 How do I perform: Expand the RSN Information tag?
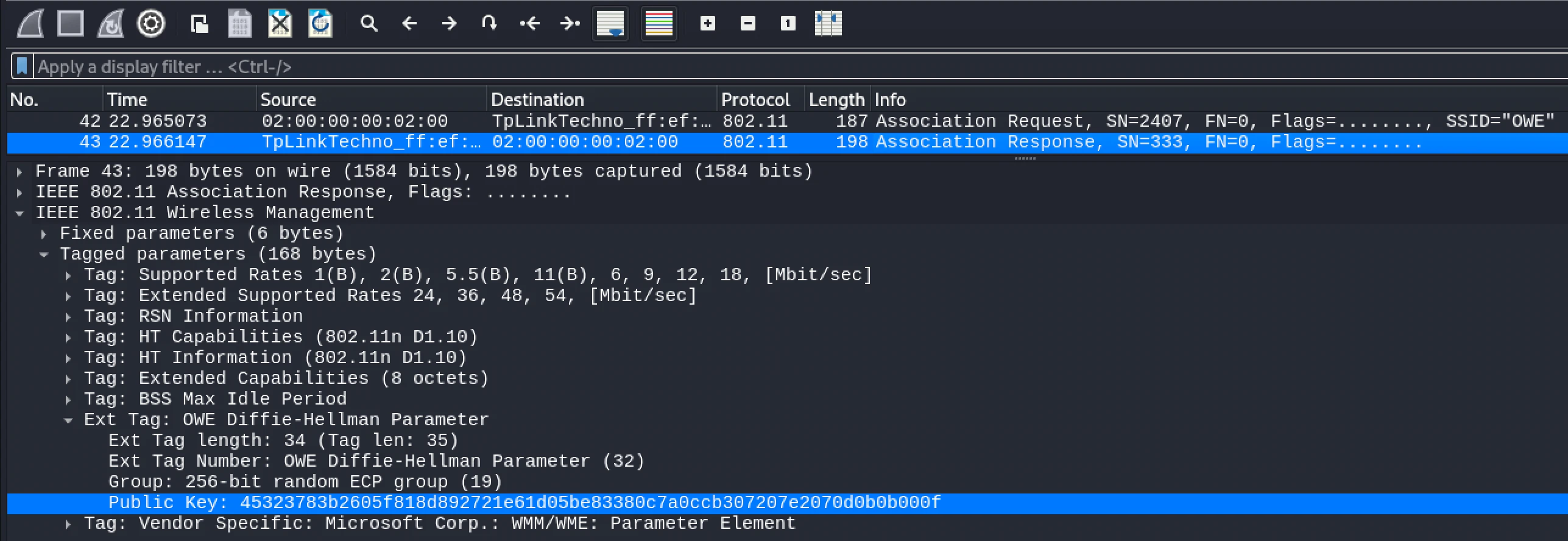click(x=68, y=317)
